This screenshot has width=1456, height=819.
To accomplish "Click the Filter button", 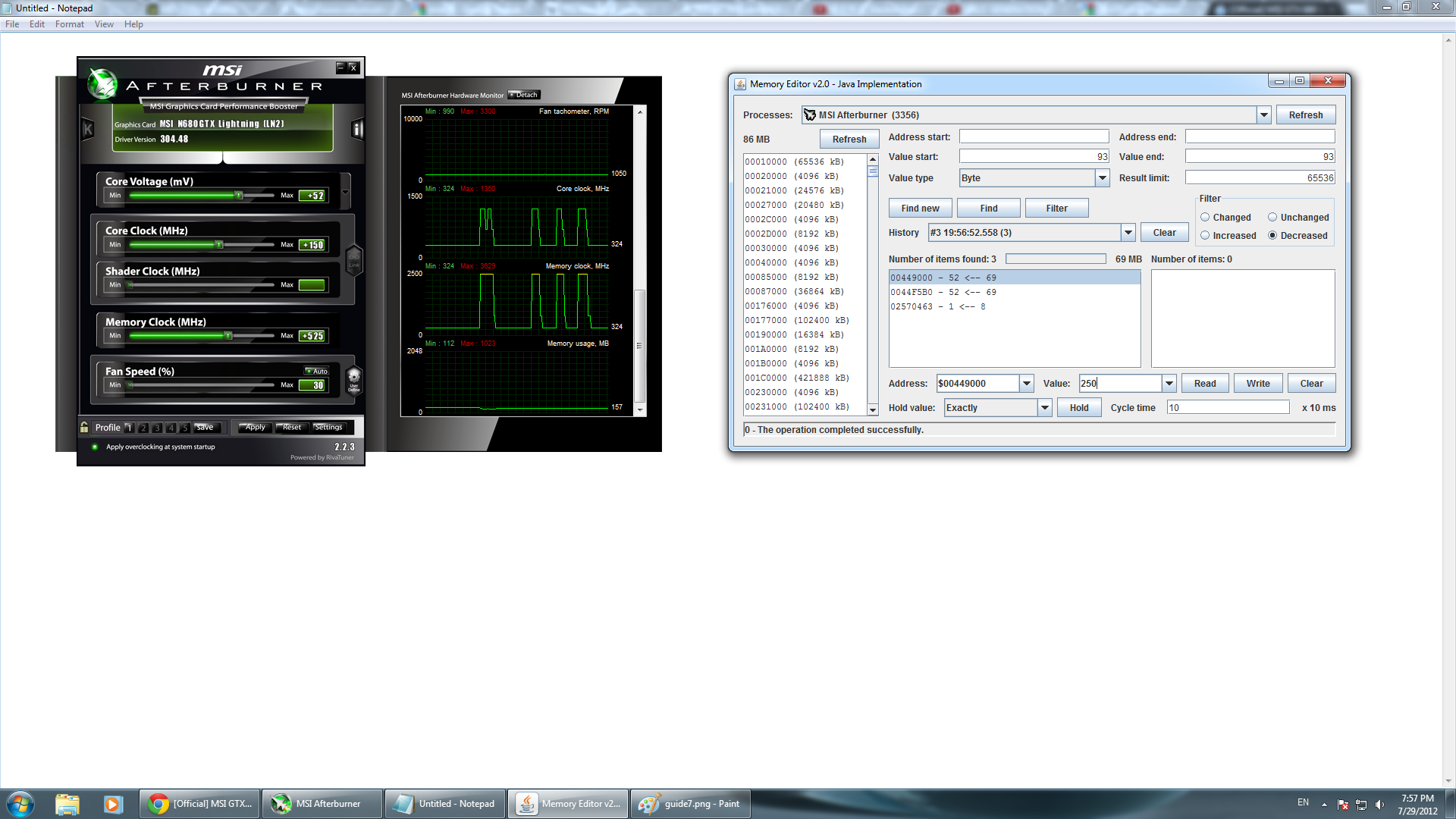I will click(x=1056, y=209).
